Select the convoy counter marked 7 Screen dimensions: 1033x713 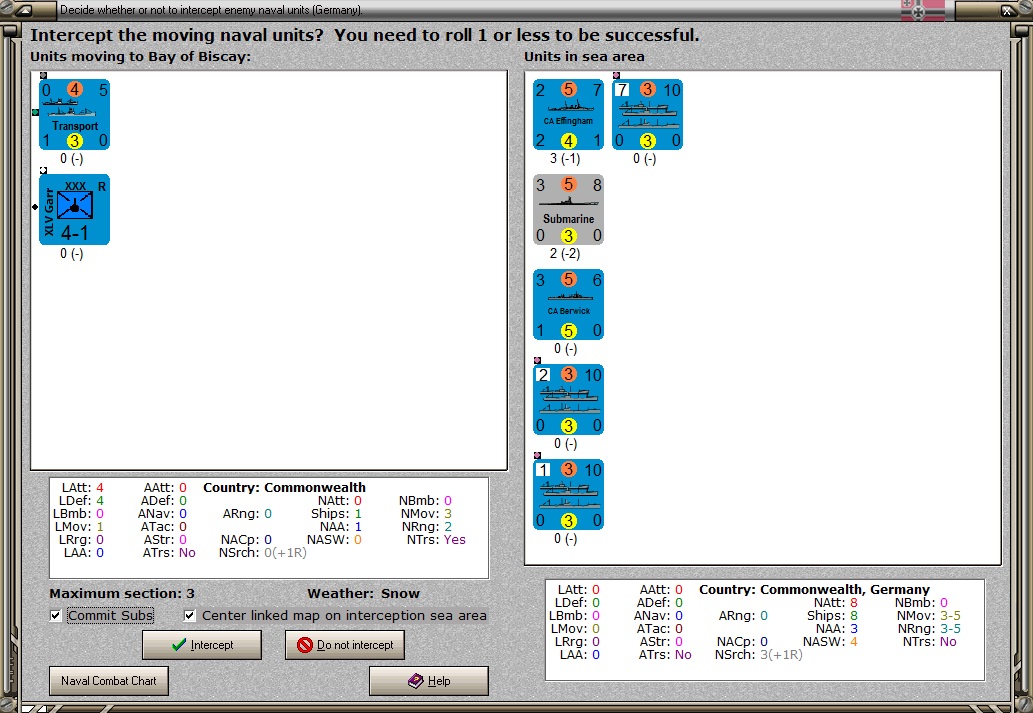click(x=648, y=115)
